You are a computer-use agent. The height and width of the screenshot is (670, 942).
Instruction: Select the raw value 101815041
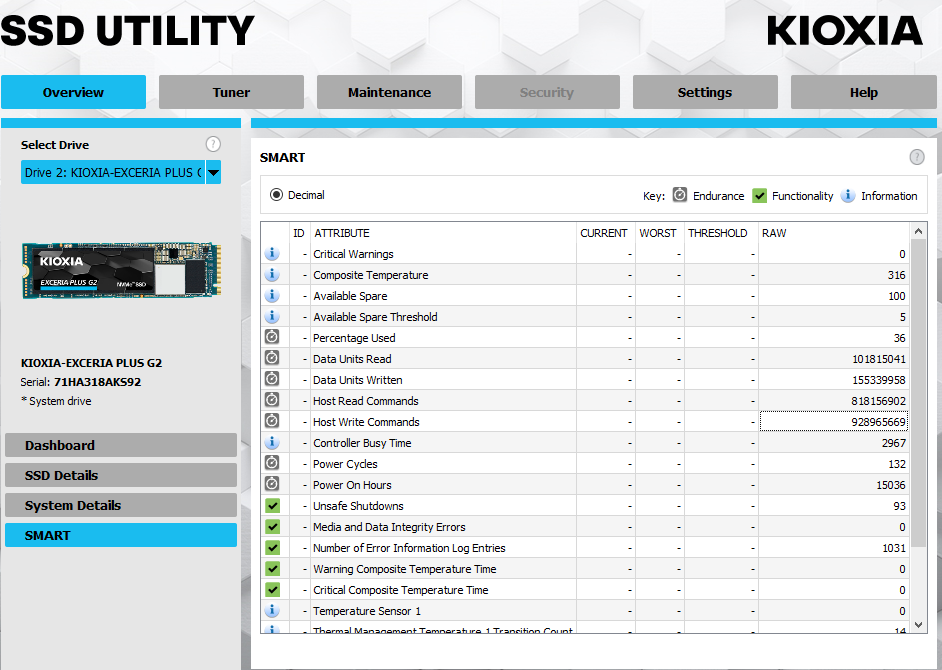click(x=878, y=359)
